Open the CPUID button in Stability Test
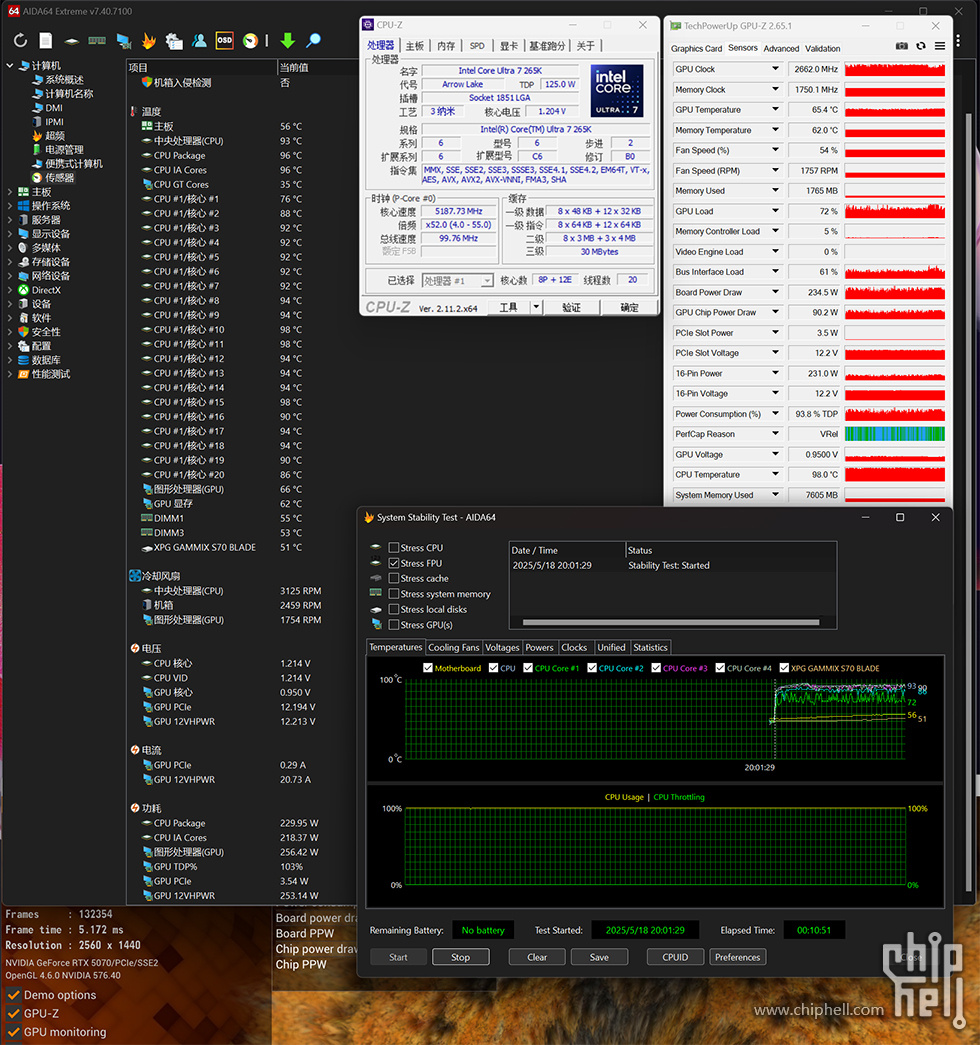This screenshot has width=980, height=1045. [x=675, y=957]
